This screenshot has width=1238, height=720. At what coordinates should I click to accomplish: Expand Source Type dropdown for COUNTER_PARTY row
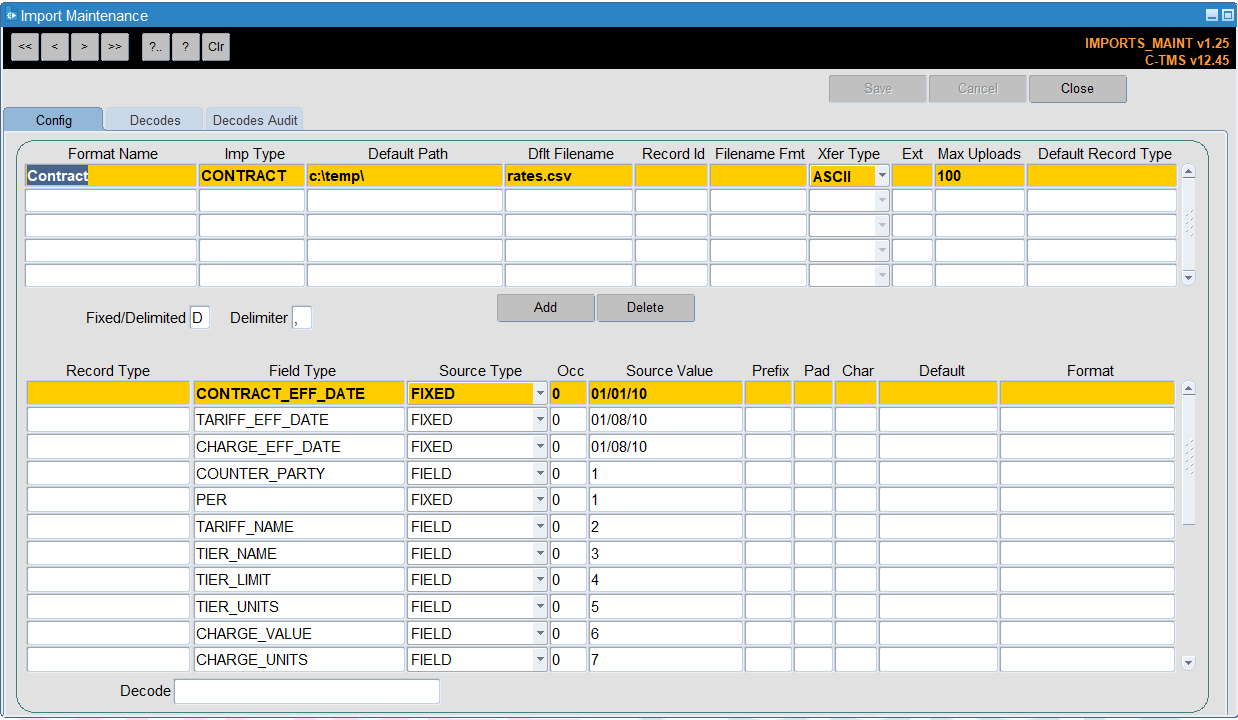coord(540,474)
